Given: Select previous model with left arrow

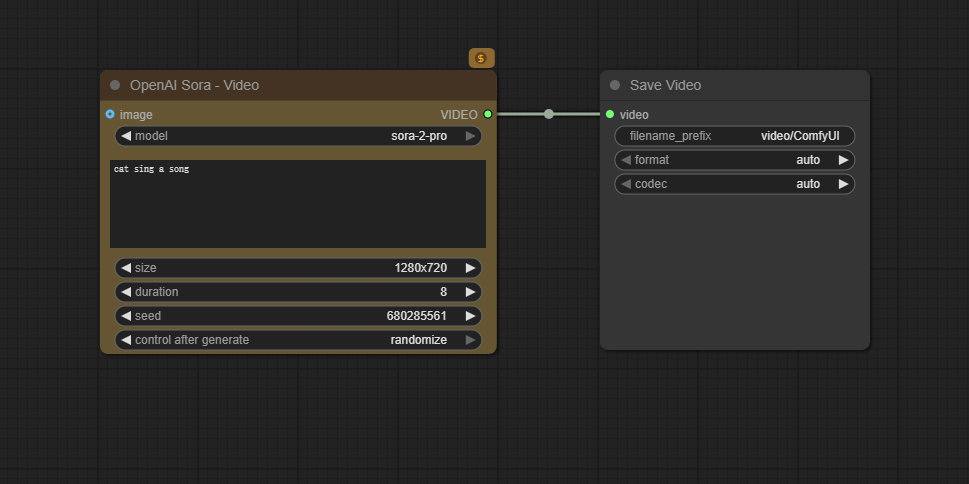Looking at the screenshot, I should coord(126,136).
